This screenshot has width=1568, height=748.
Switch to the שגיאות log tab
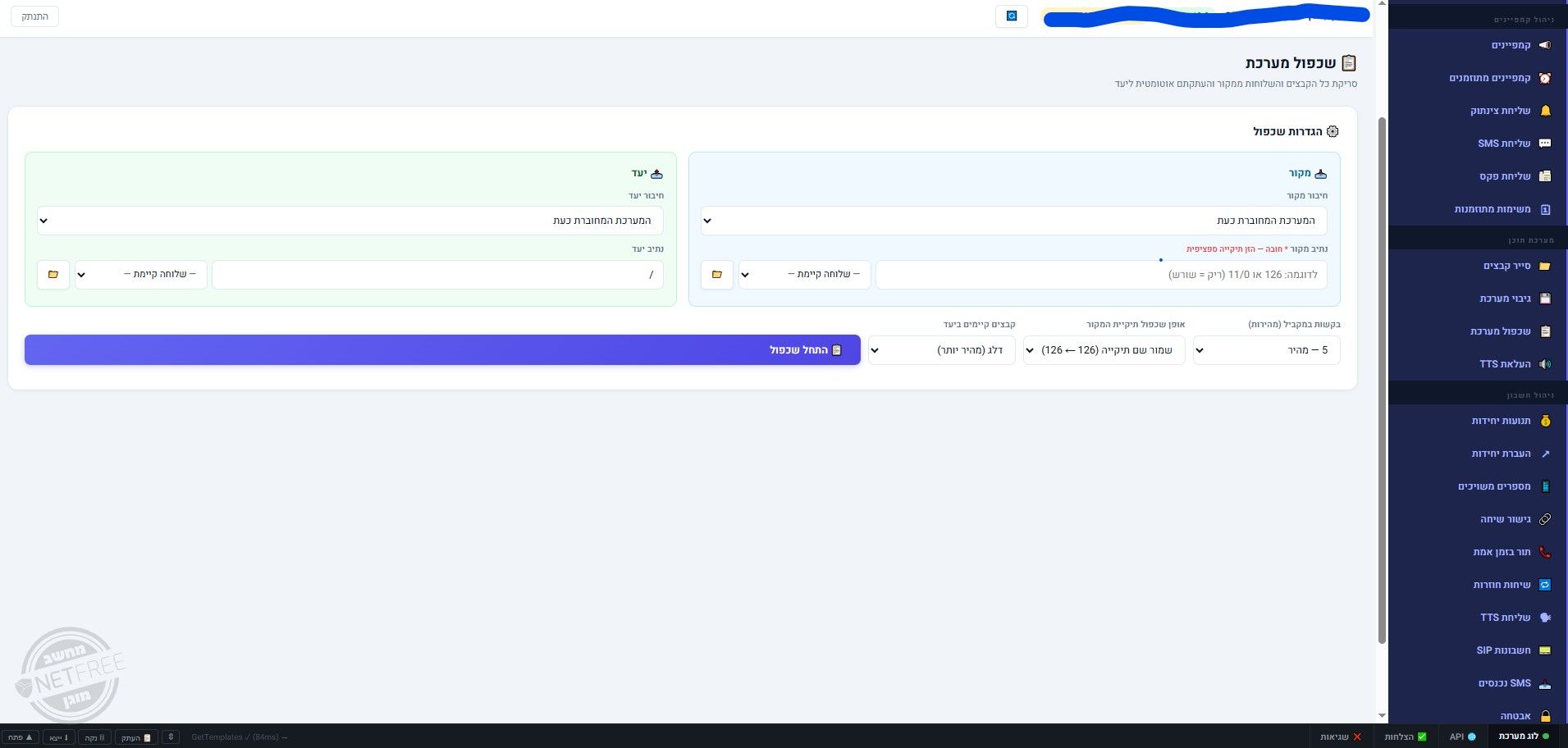coord(1340,737)
